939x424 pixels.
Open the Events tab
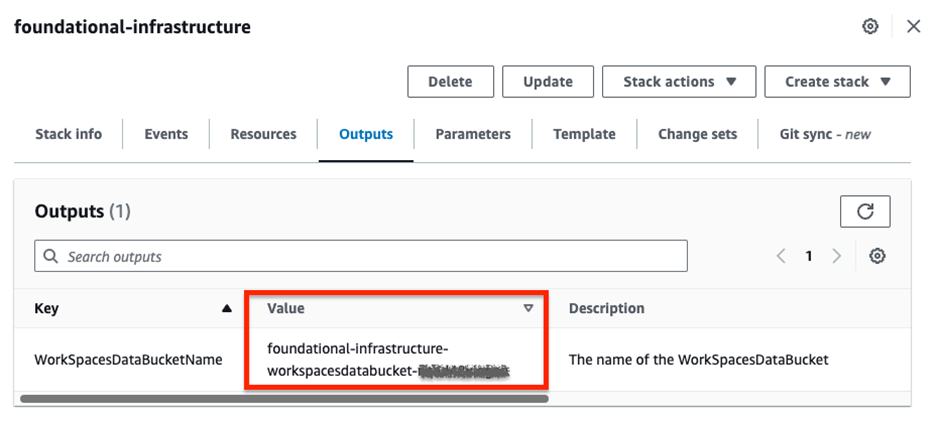point(166,134)
